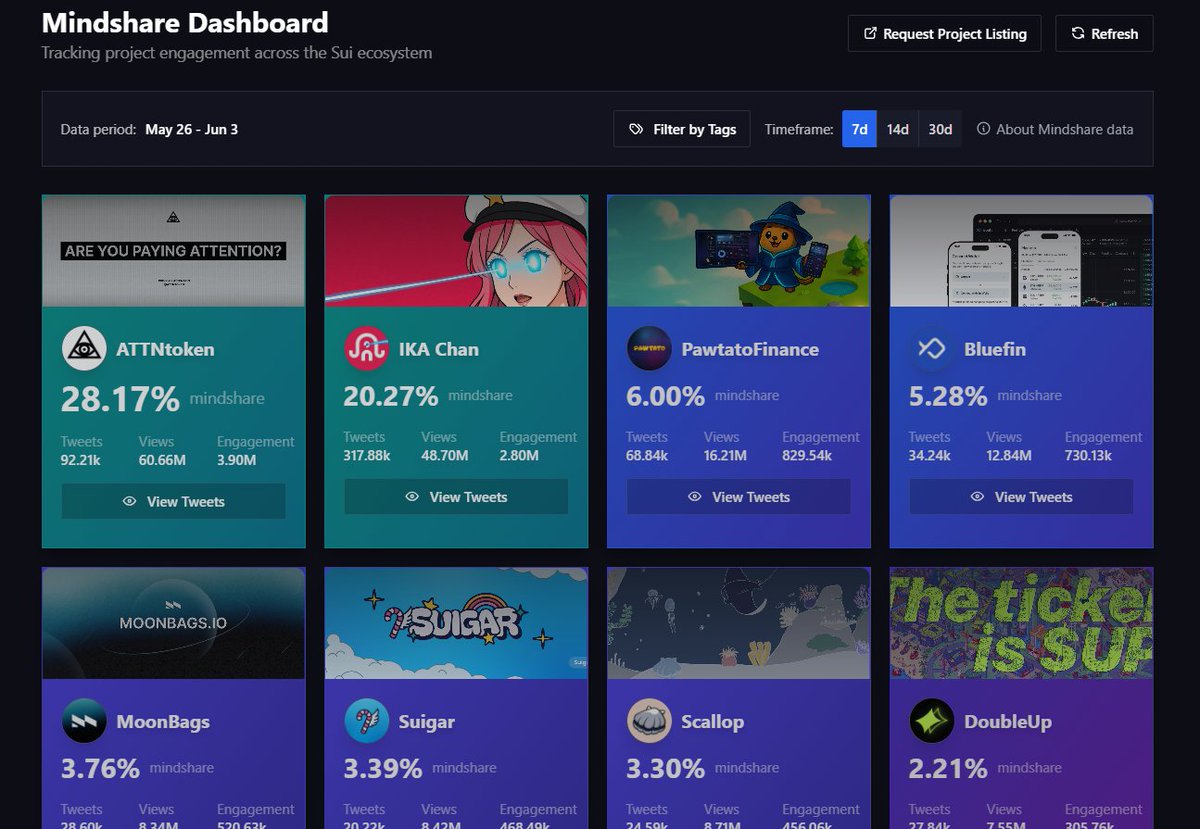Click the tag icon in Filter by Tags
This screenshot has height=829, width=1200.
(x=636, y=129)
